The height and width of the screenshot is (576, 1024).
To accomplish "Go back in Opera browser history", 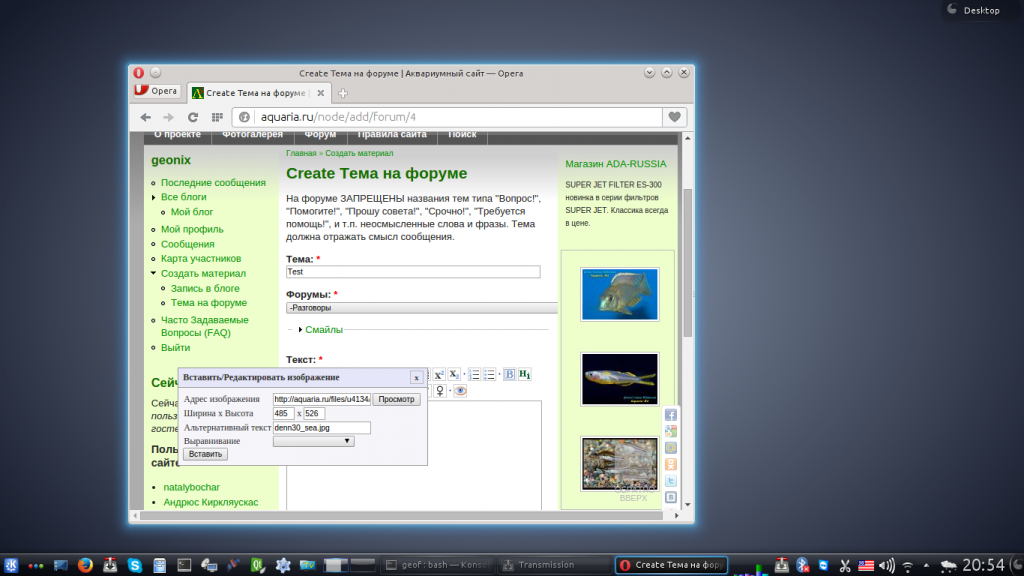I will pyautogui.click(x=146, y=117).
